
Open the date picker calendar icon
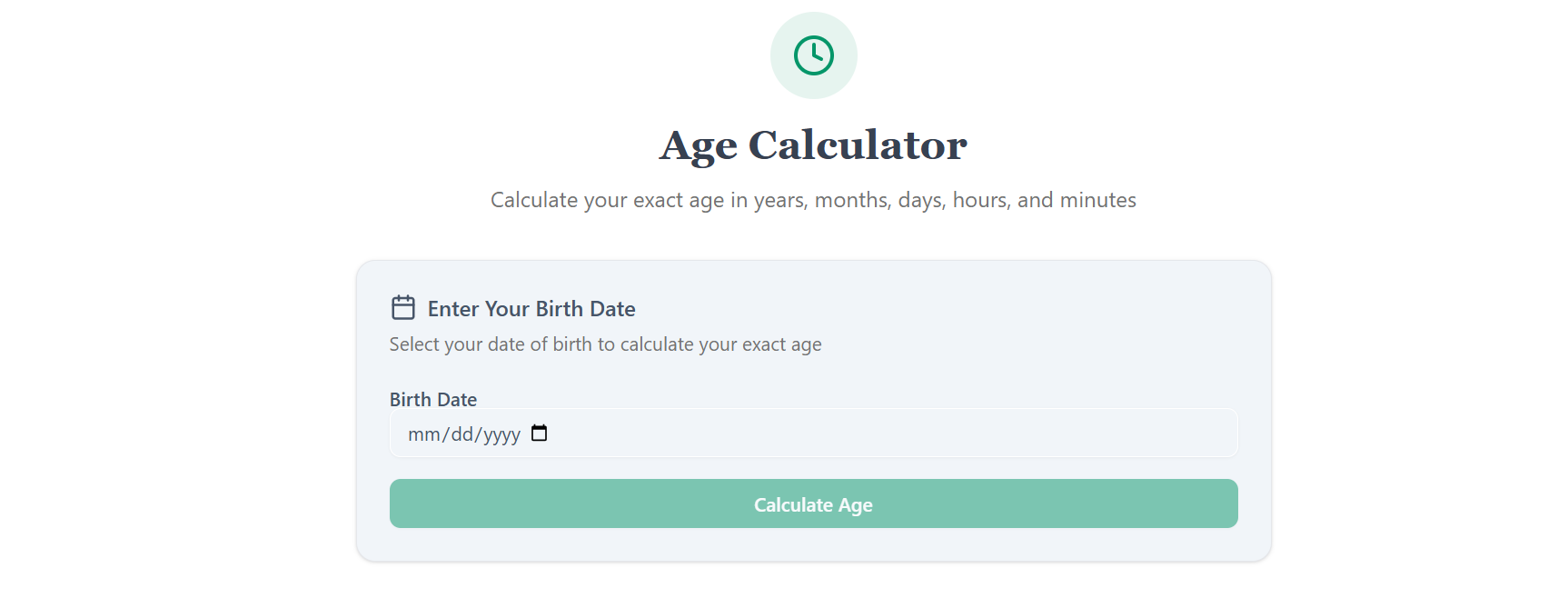click(x=540, y=434)
